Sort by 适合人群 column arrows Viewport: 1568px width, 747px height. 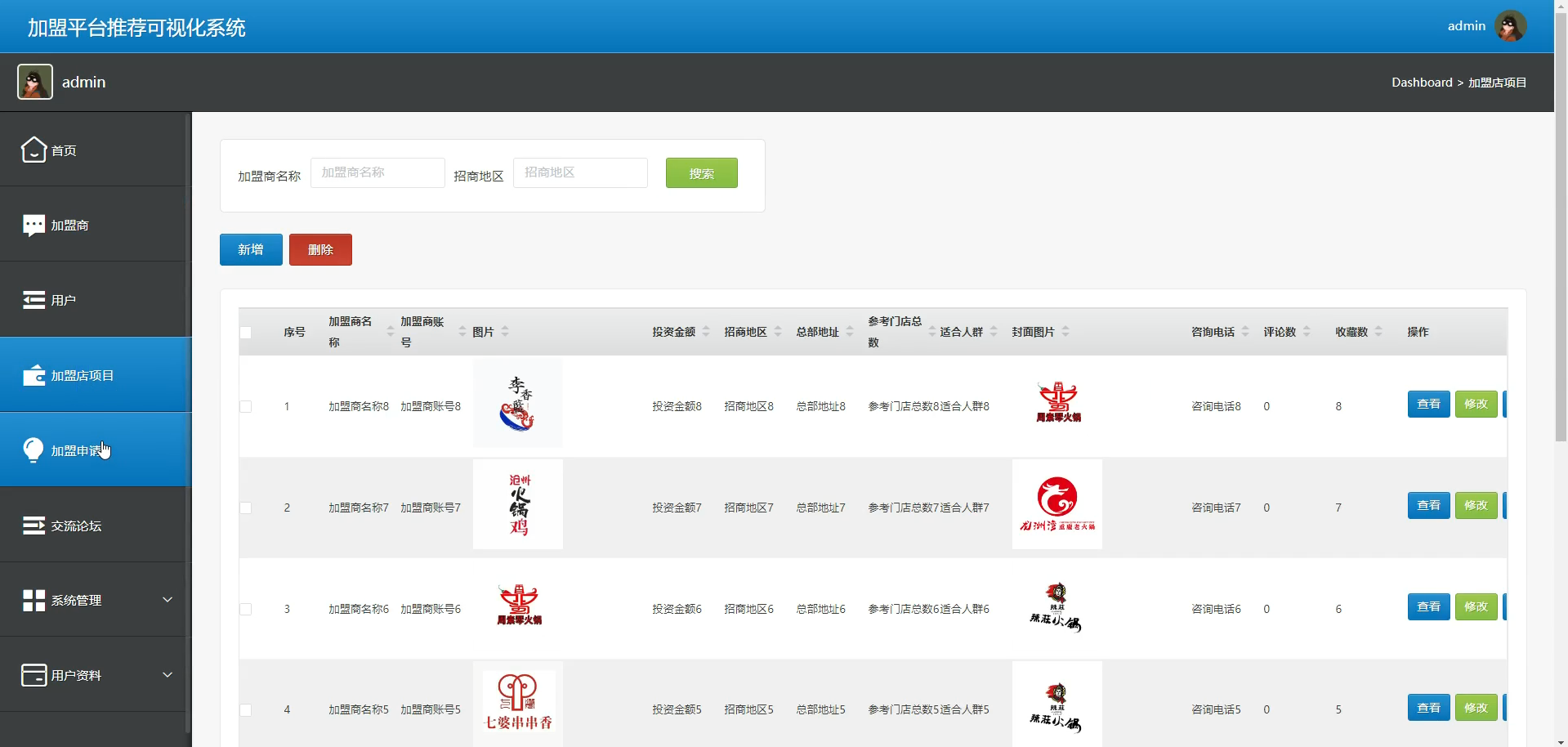(x=994, y=332)
